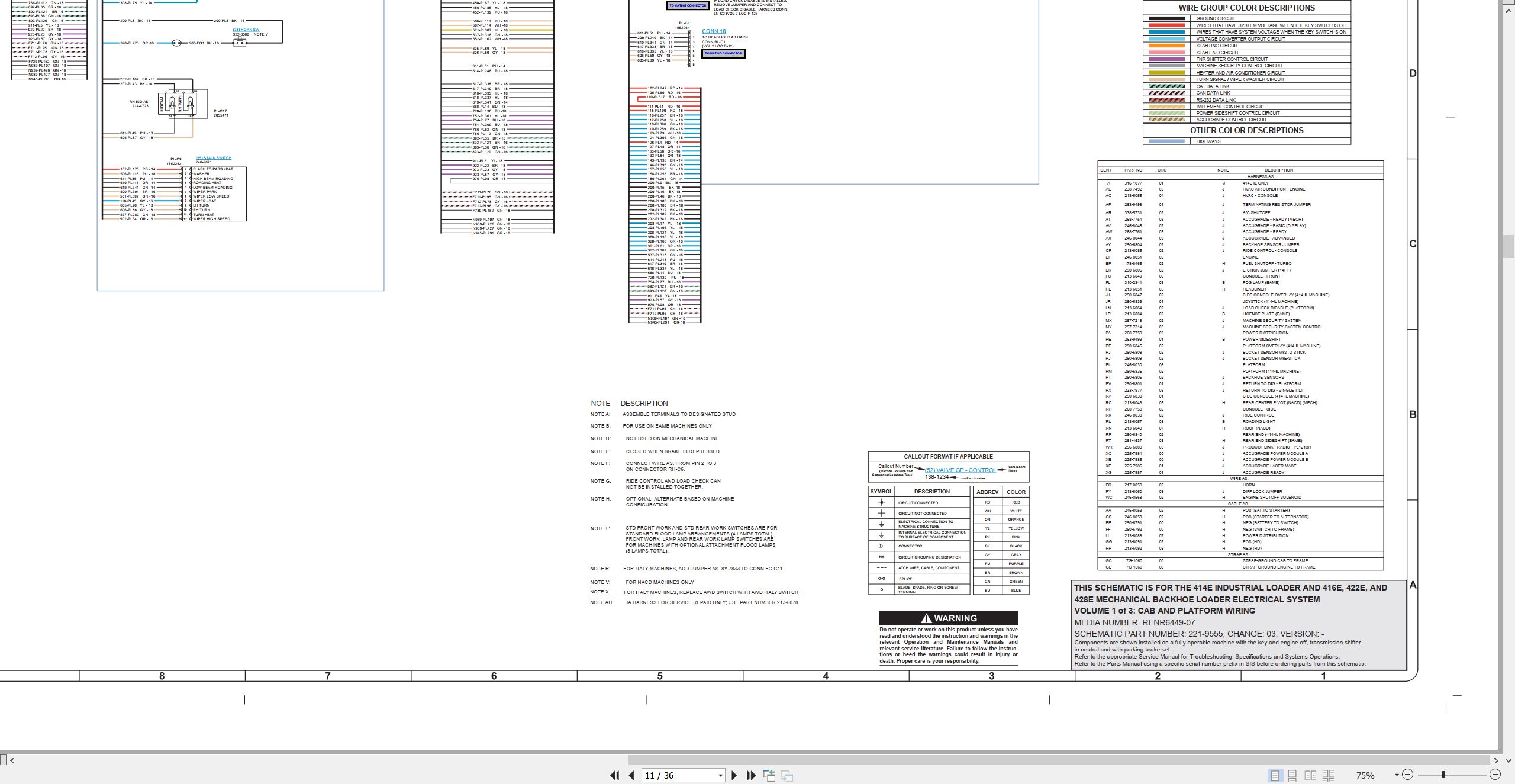The width and height of the screenshot is (1515, 784).
Task: Click the previous view icon
Action: (x=769, y=775)
